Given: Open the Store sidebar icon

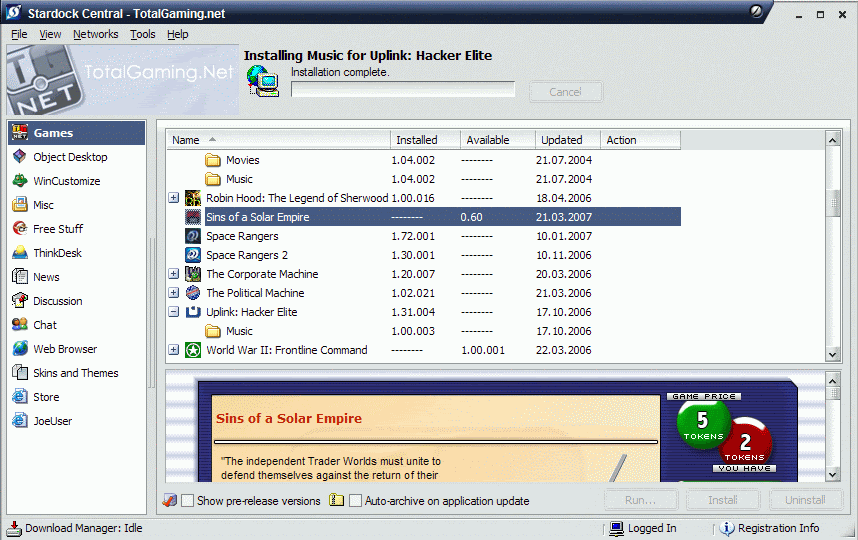Looking at the screenshot, I should [x=20, y=397].
